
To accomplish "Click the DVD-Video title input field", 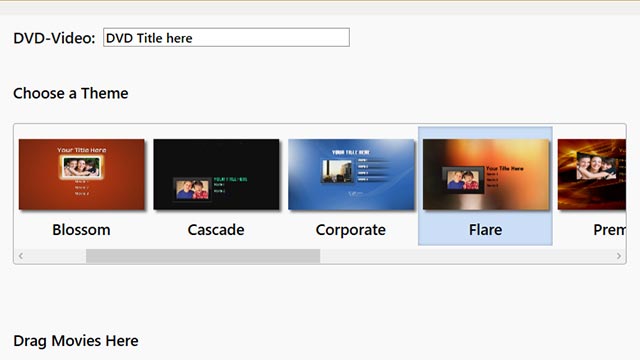I will [x=226, y=38].
